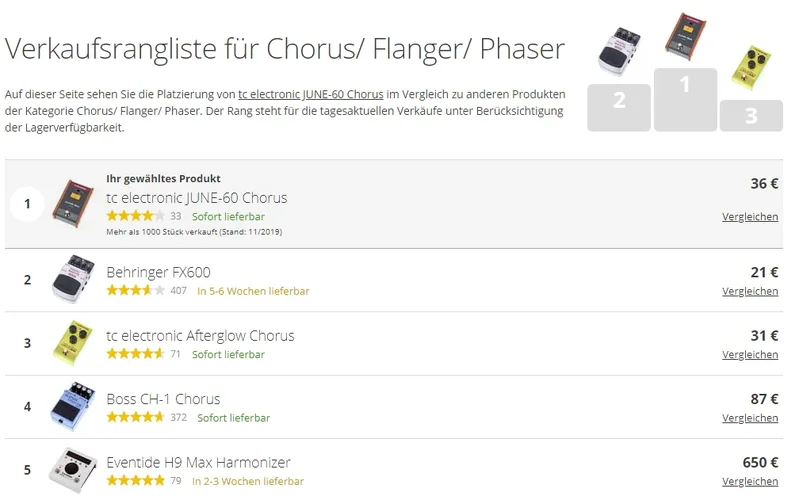Click the tc electronic JUNE-60 Chorus pedal thumbnail

pos(72,204)
